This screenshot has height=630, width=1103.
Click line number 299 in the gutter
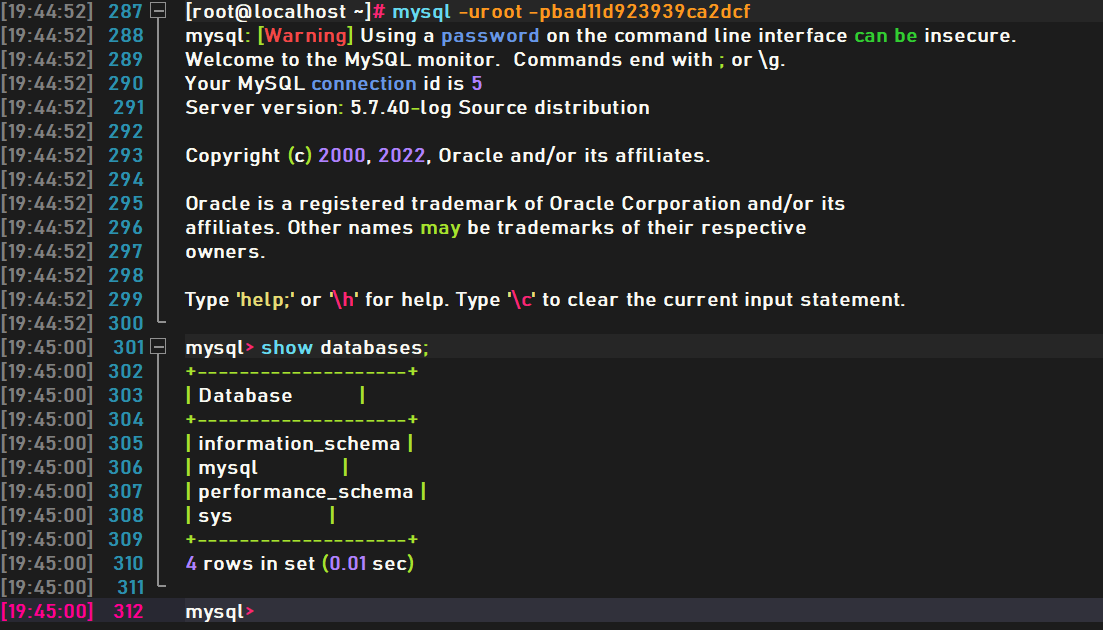125,300
